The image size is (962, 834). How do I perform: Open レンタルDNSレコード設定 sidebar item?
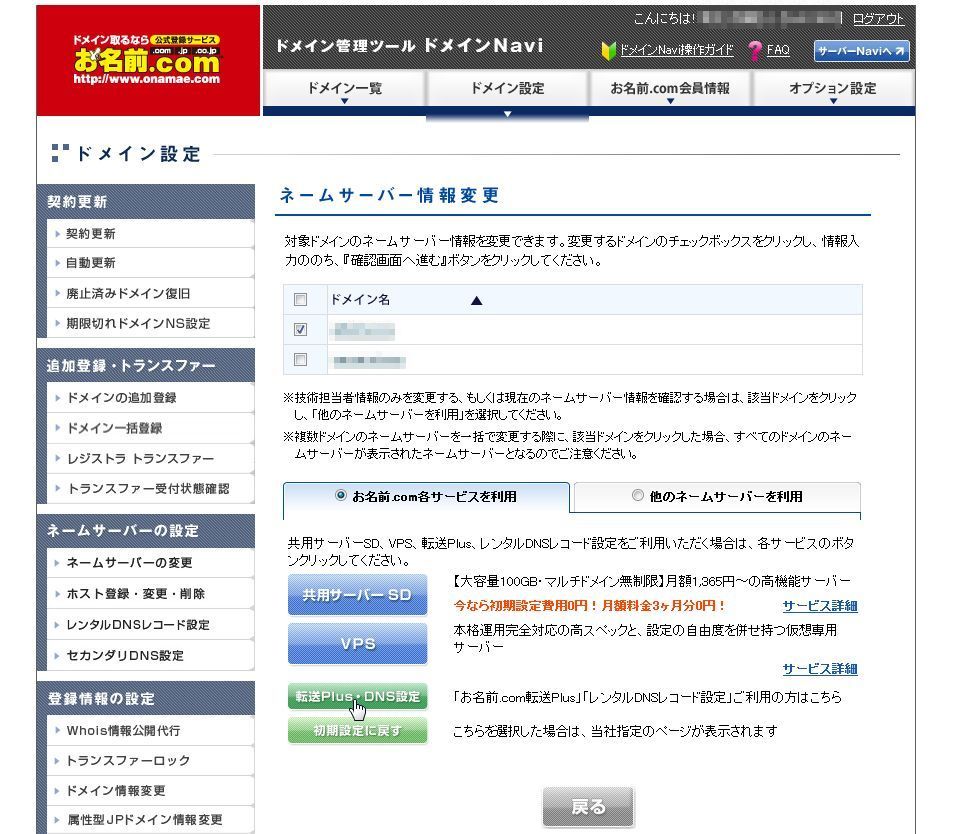click(x=150, y=625)
